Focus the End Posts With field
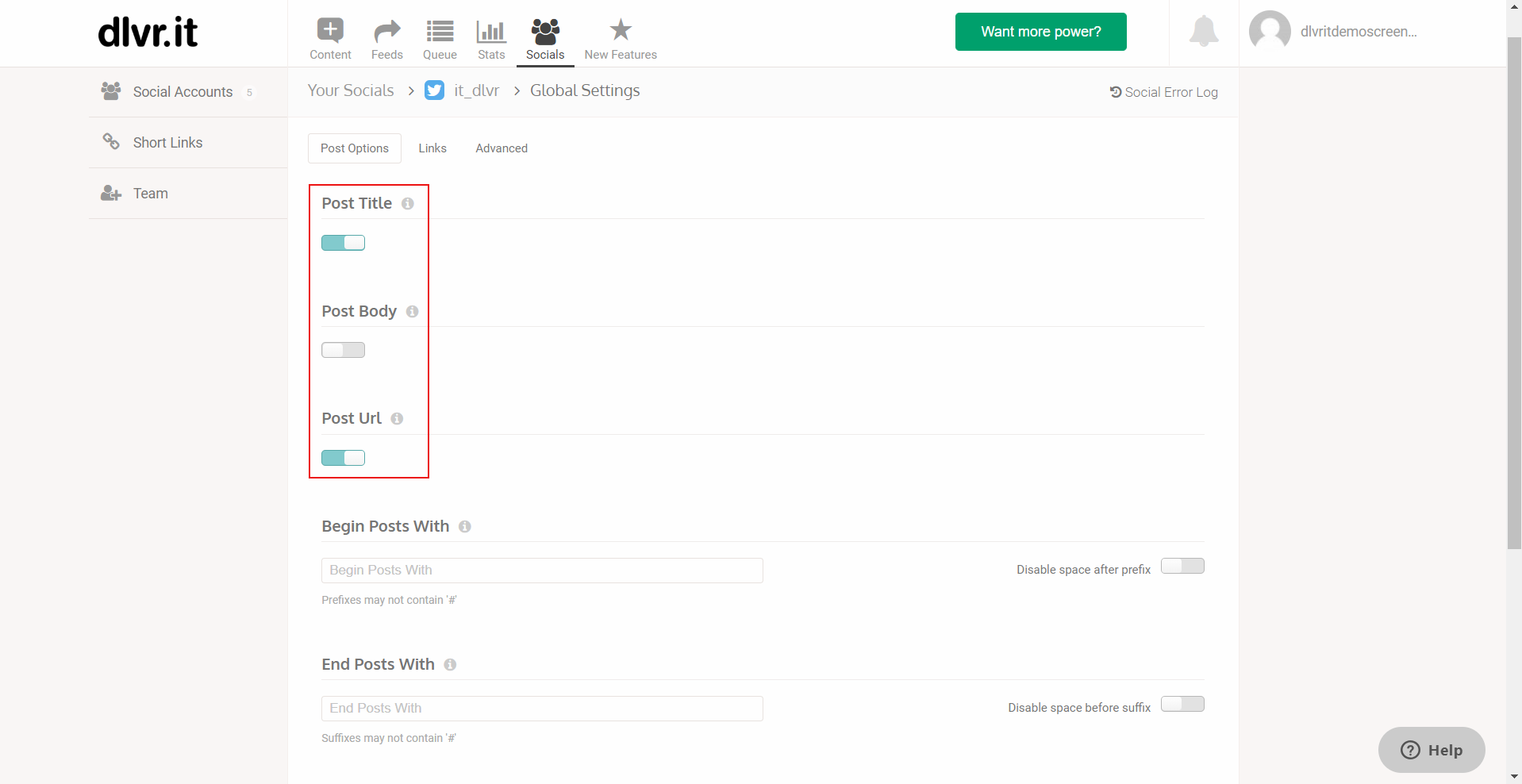 tap(542, 709)
